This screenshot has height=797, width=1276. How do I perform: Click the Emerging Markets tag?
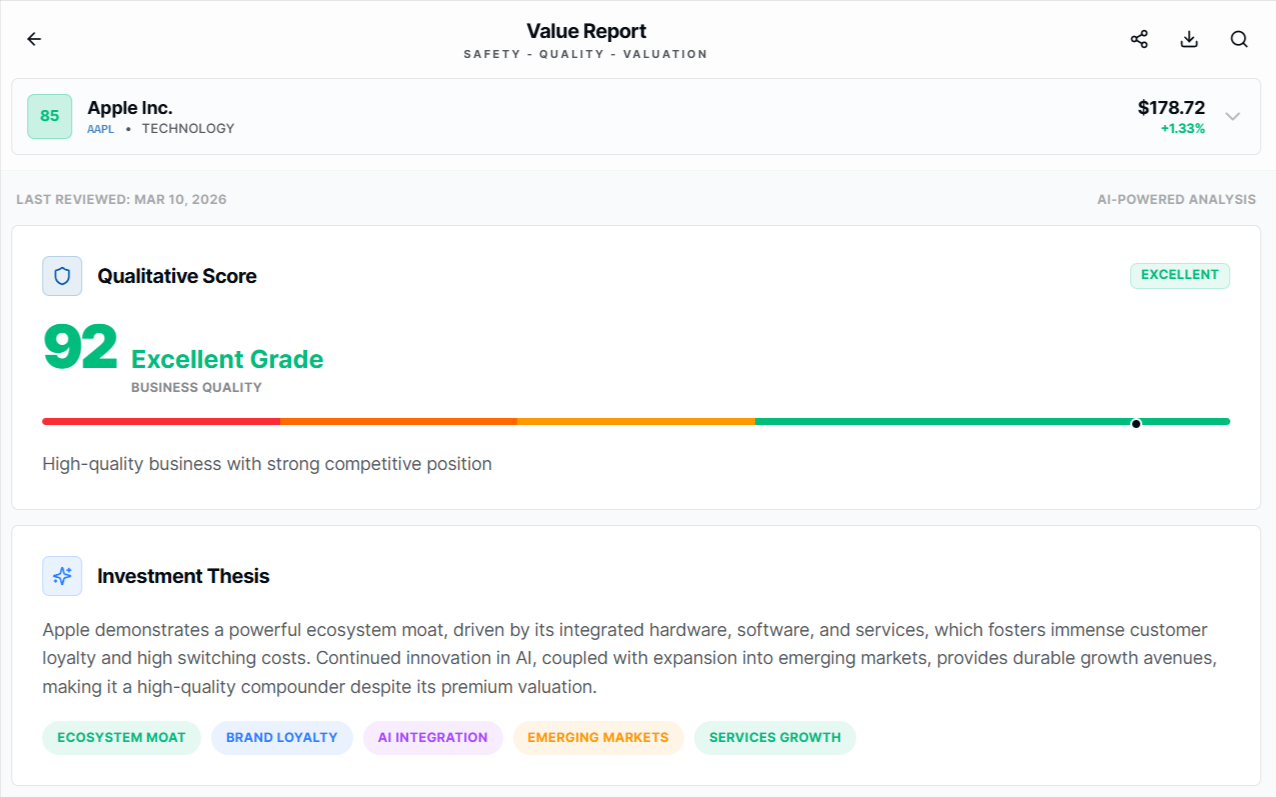[598, 737]
